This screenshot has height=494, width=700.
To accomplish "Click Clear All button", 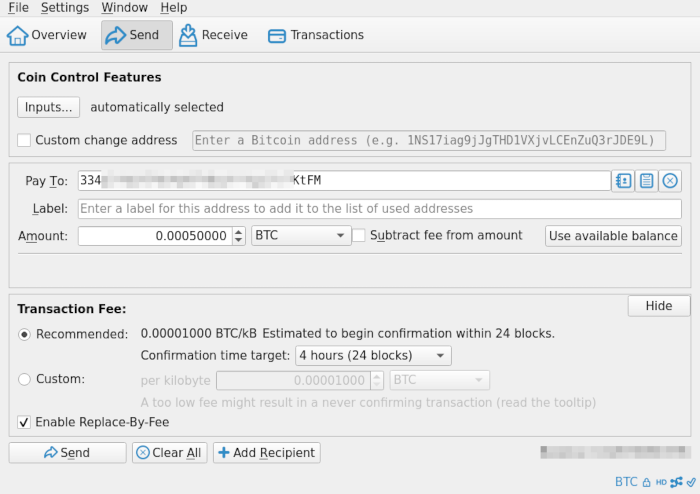I will 169,452.
